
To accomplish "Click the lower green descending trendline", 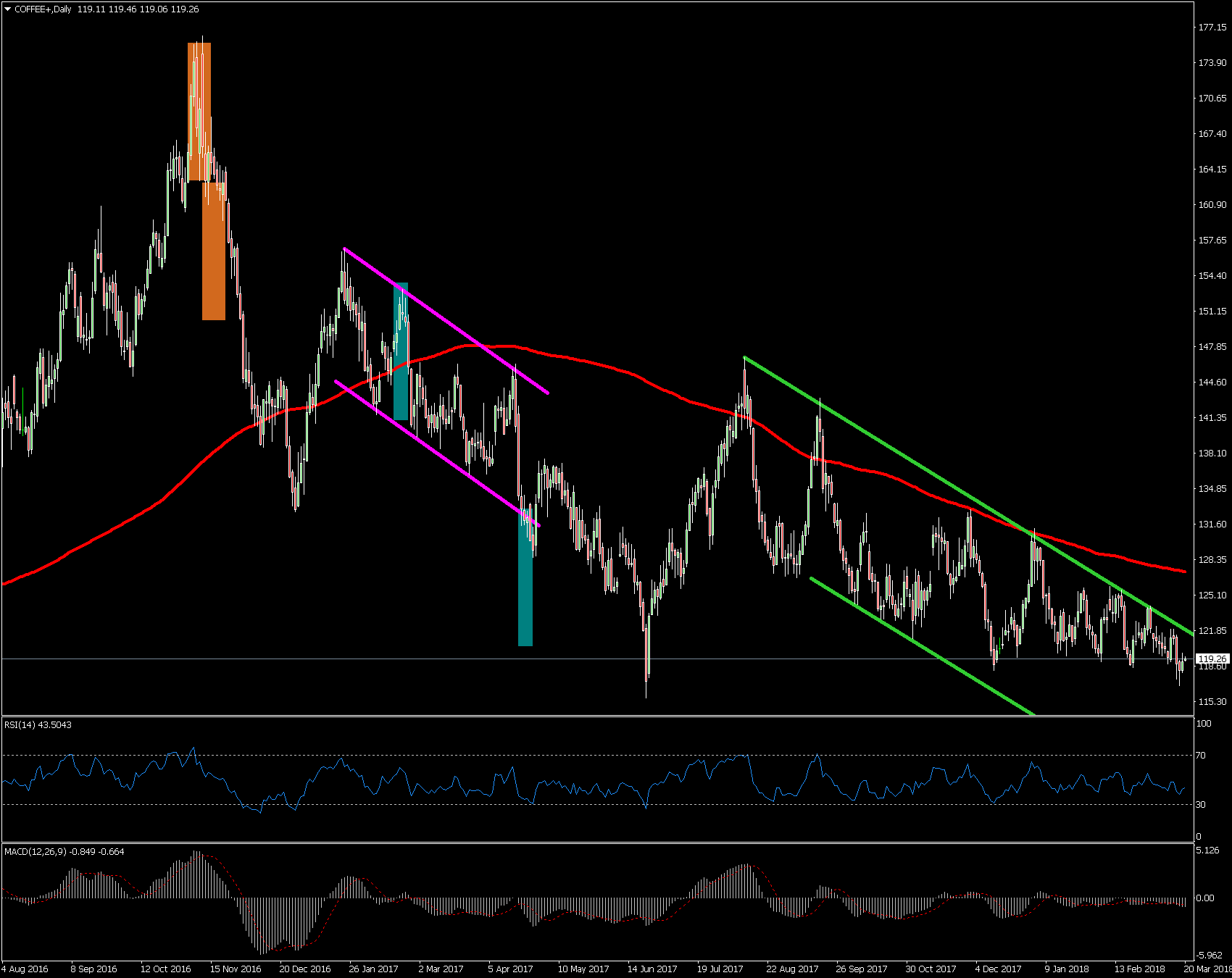I will coord(920,645).
